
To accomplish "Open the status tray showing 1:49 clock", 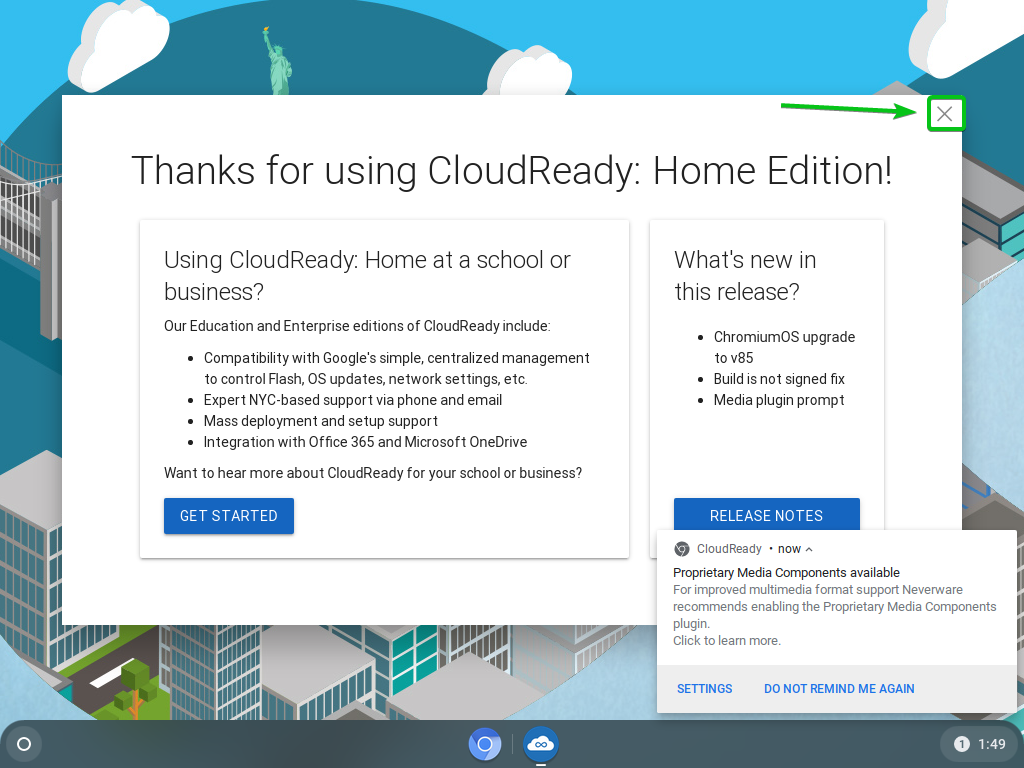I will [978, 744].
